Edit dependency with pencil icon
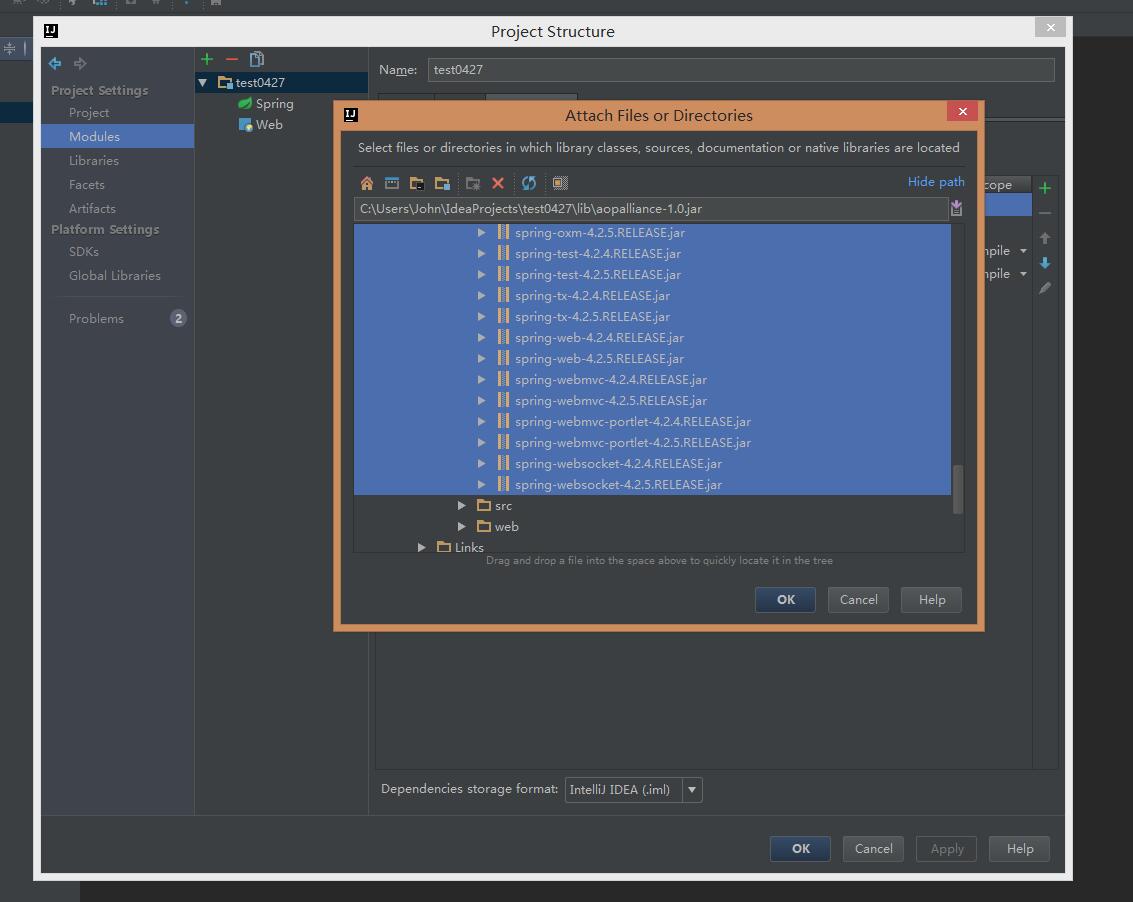The height and width of the screenshot is (902, 1133). coord(1045,288)
